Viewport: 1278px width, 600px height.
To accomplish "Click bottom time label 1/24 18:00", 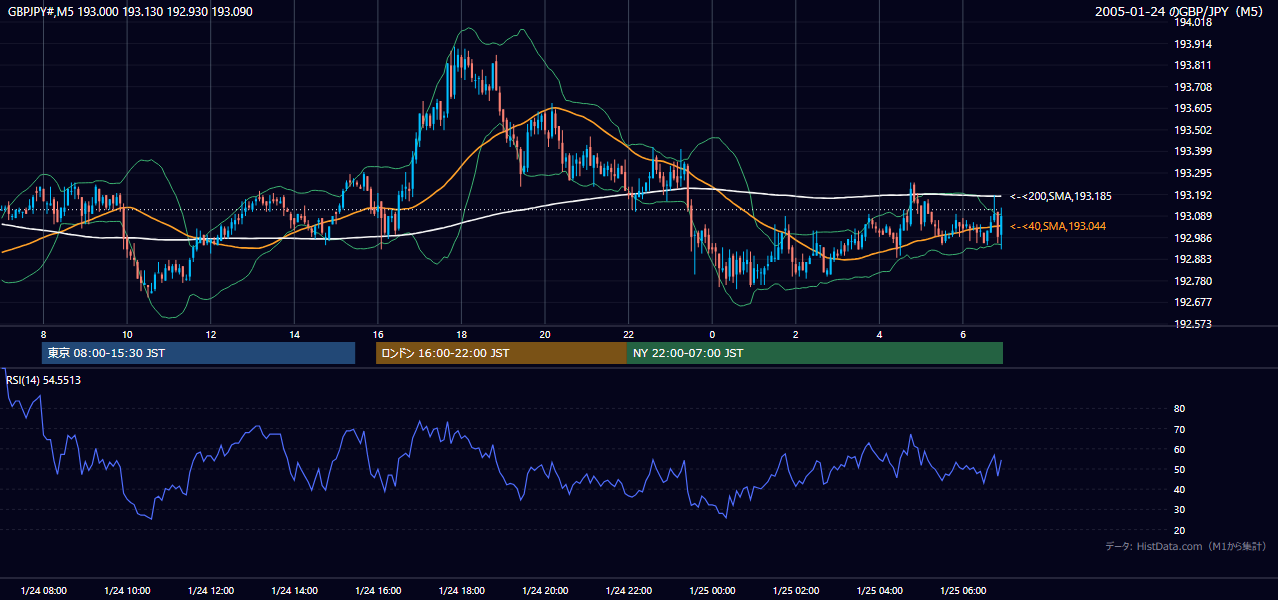I will click(x=461, y=591).
